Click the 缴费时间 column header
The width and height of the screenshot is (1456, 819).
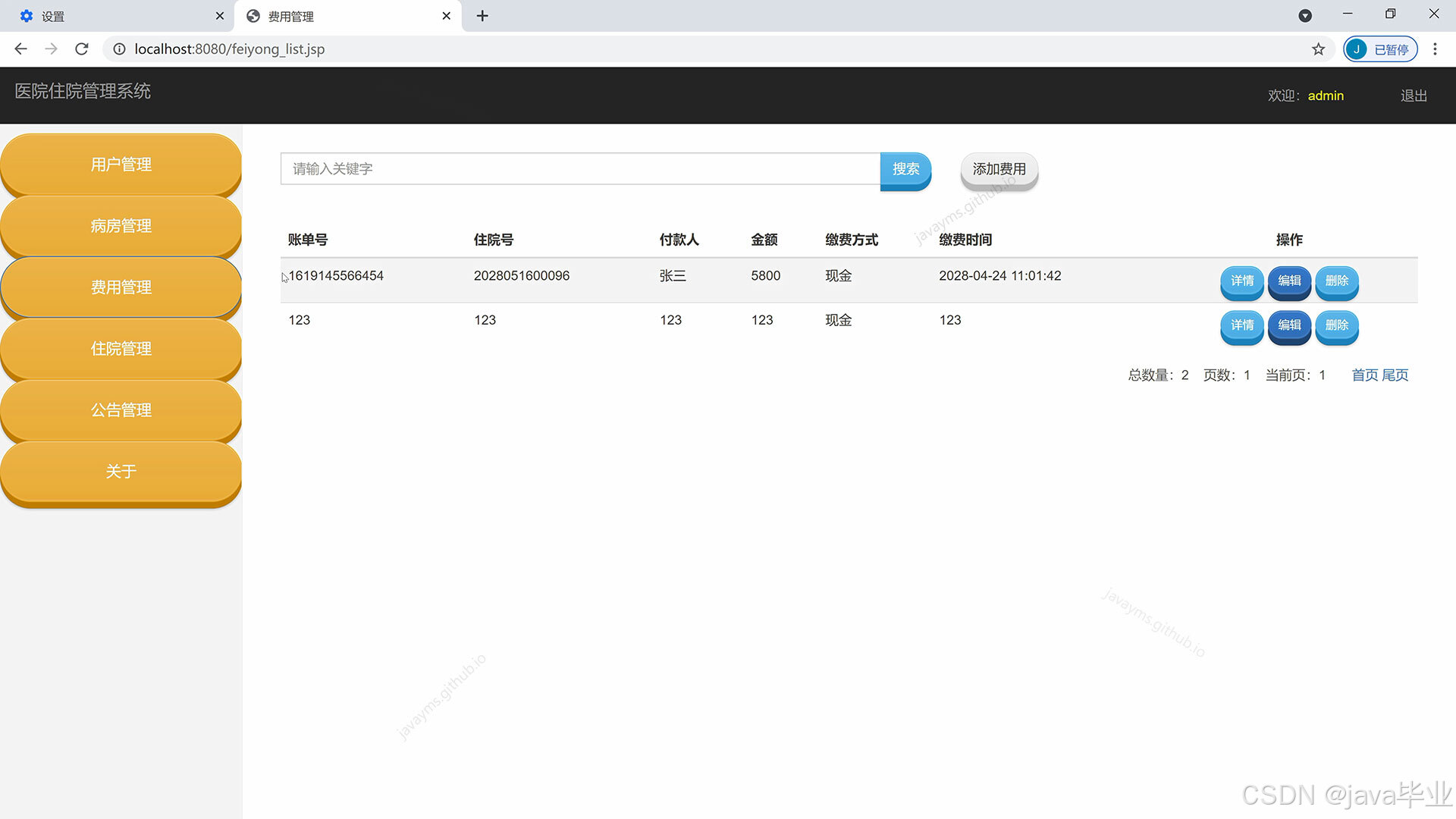pyautogui.click(x=965, y=240)
